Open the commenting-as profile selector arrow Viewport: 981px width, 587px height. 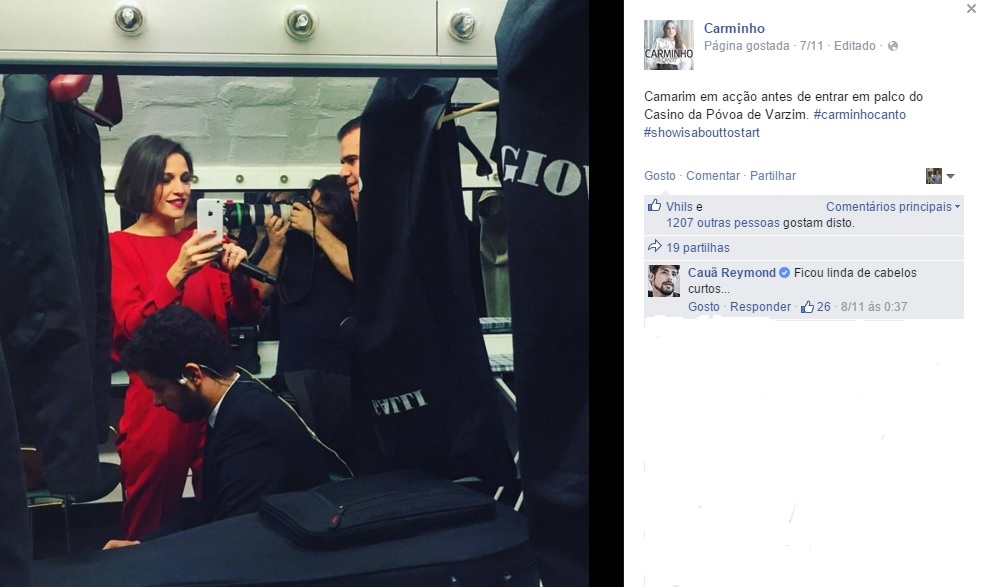[950, 176]
